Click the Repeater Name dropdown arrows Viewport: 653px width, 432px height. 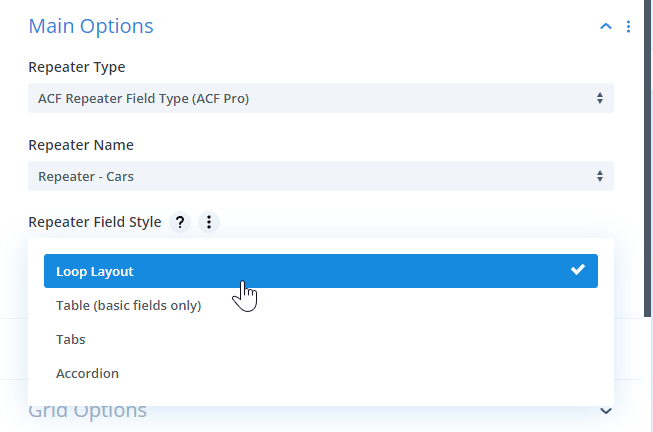click(599, 176)
